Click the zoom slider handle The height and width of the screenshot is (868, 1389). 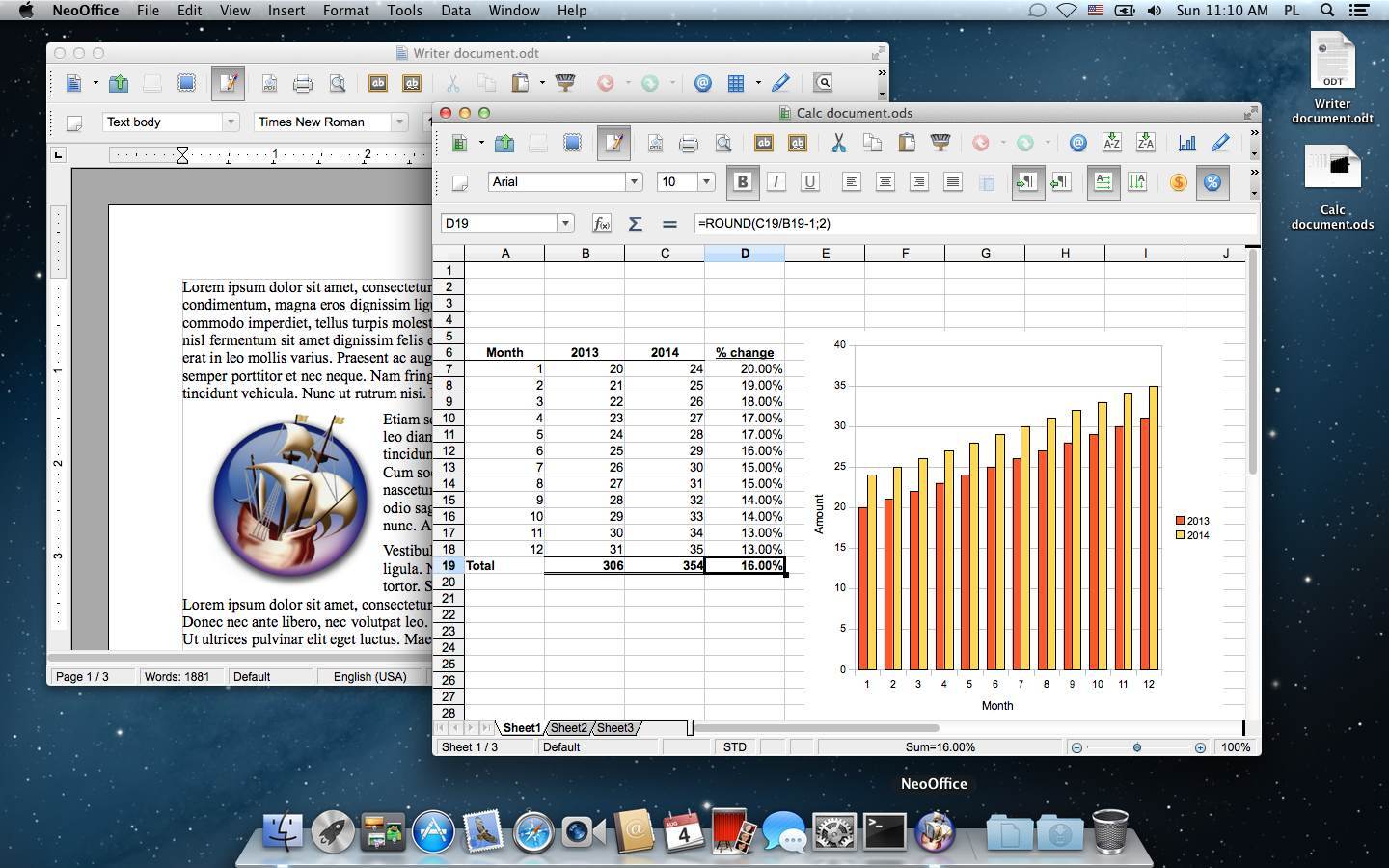[1137, 747]
